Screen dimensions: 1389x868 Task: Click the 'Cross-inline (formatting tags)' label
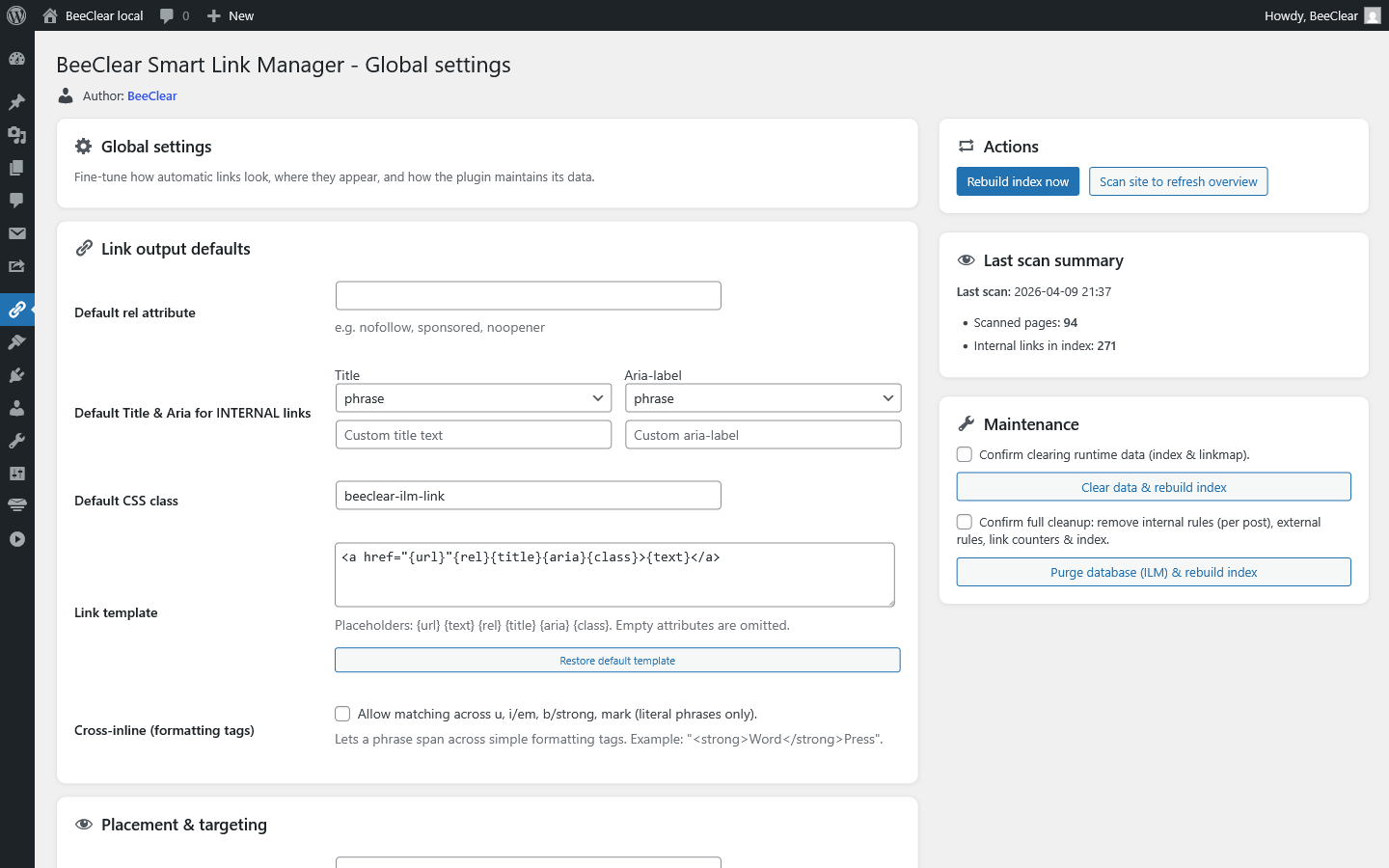(x=164, y=730)
